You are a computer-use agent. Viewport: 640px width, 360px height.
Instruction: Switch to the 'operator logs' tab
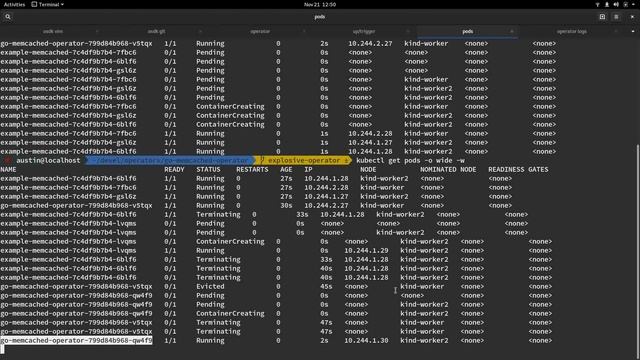pyautogui.click(x=571, y=31)
